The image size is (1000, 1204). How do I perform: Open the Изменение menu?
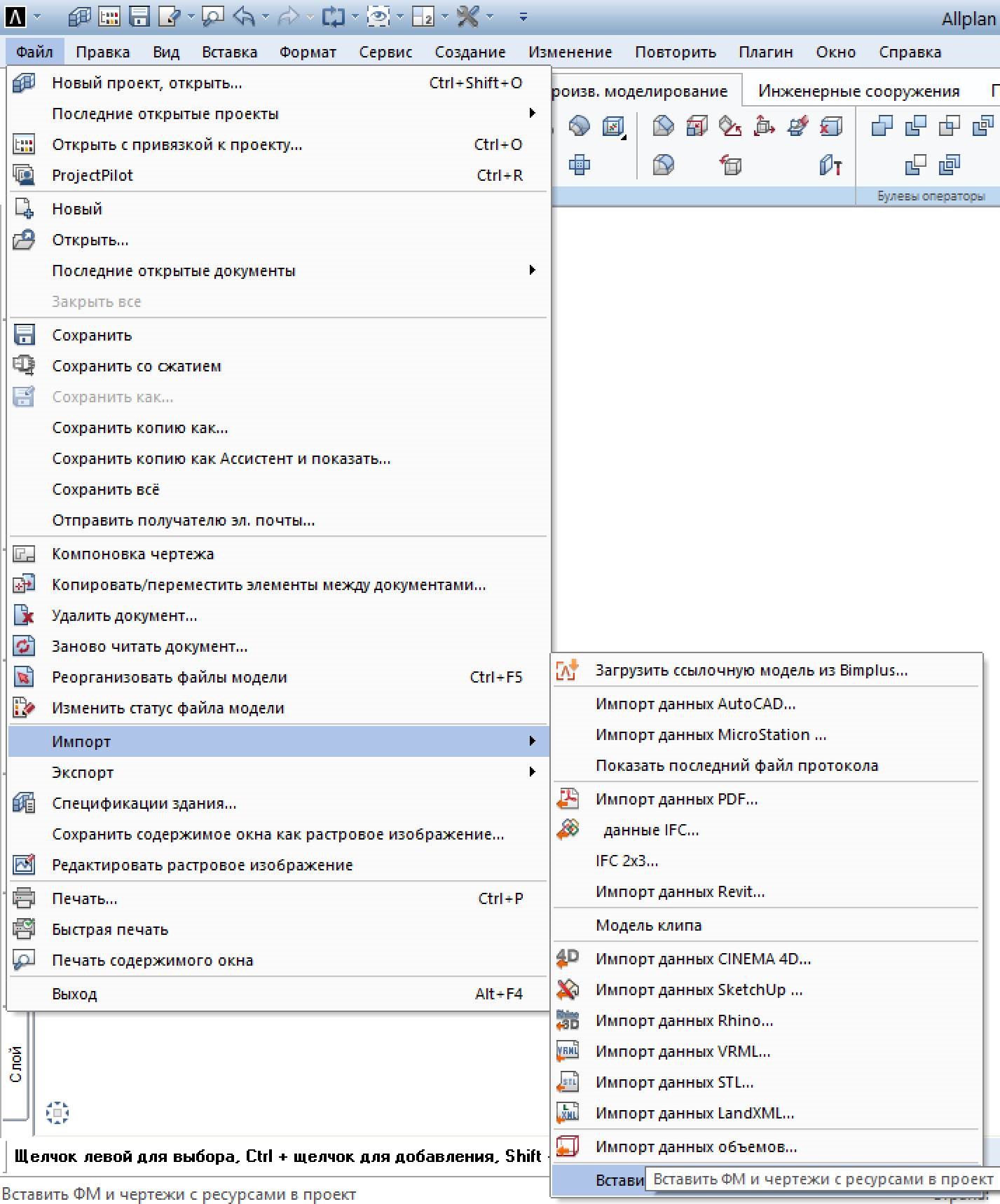570,52
